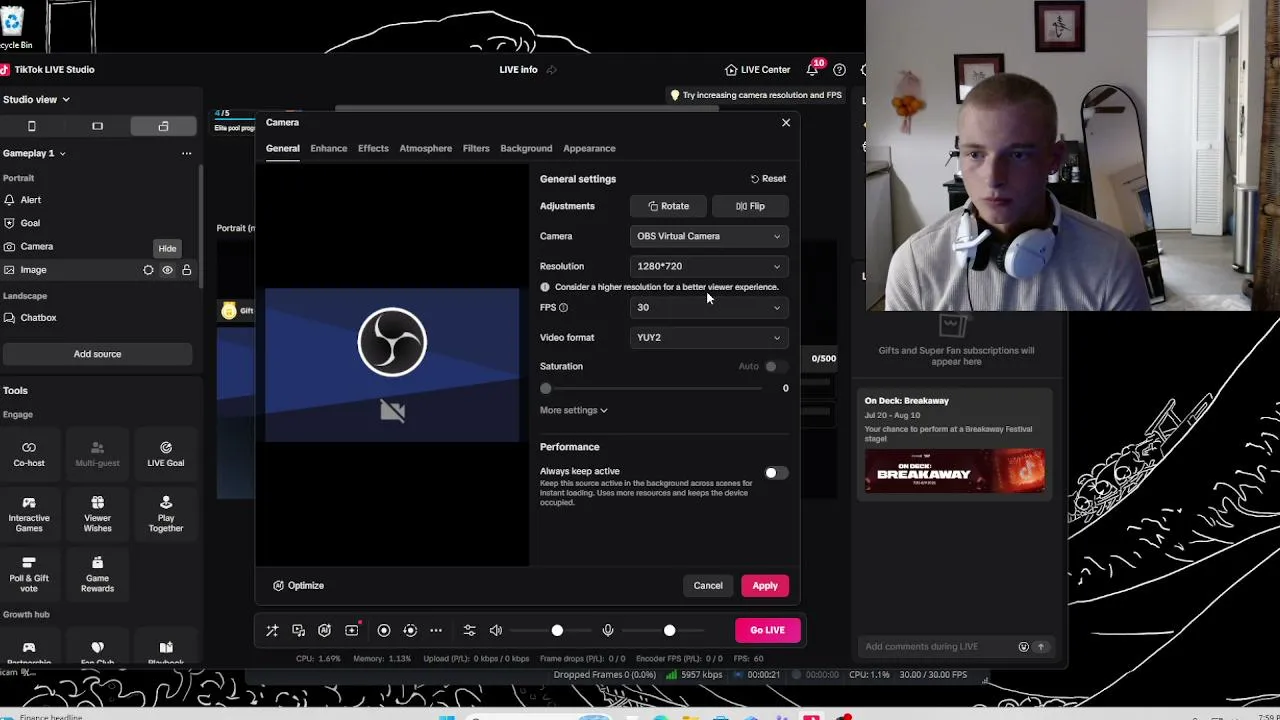Image resolution: width=1280 pixels, height=720 pixels.
Task: Open more toolbar options (three dots)
Action: pos(436,631)
